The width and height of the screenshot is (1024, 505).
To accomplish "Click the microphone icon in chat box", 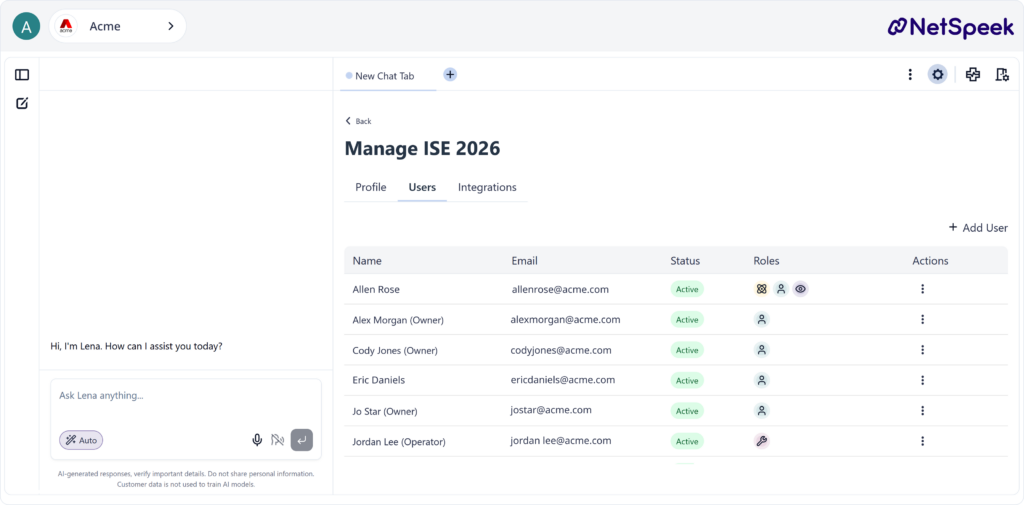I will [x=257, y=440].
